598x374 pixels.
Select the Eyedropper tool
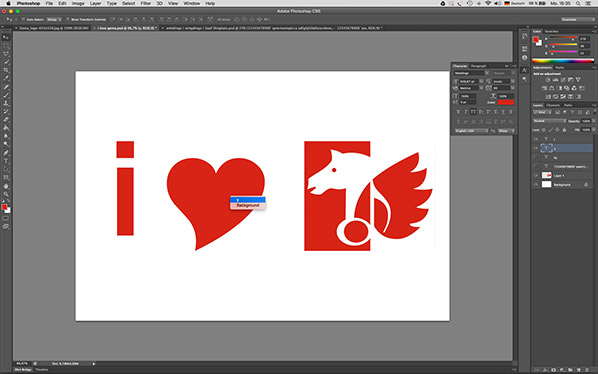coord(6,78)
